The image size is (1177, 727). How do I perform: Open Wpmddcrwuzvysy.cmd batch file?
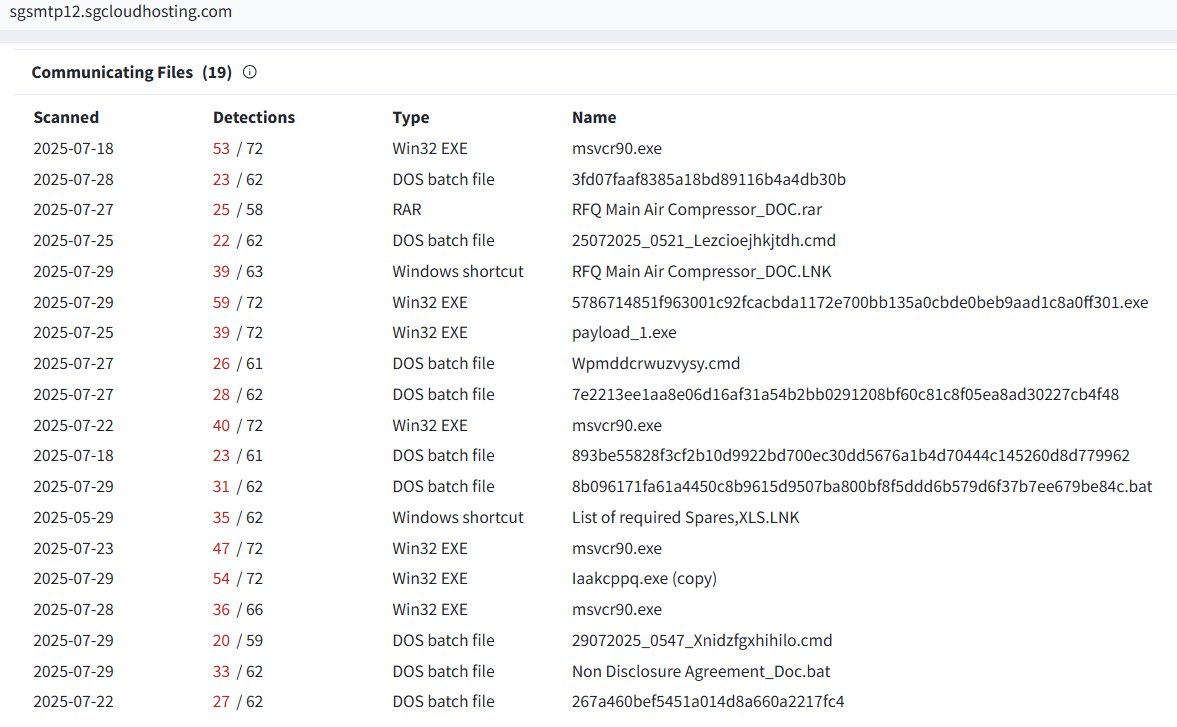(655, 363)
